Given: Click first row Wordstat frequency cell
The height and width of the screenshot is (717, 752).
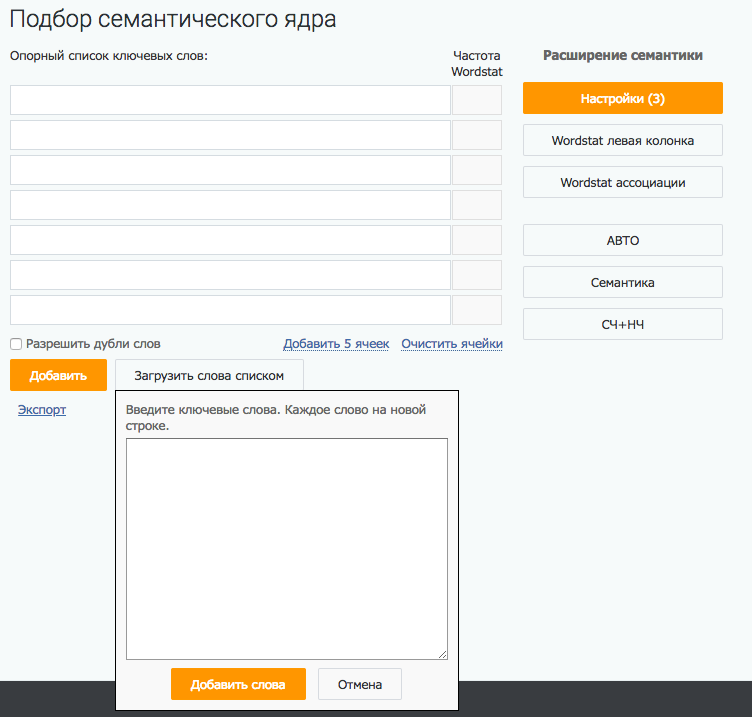Looking at the screenshot, I should [477, 100].
